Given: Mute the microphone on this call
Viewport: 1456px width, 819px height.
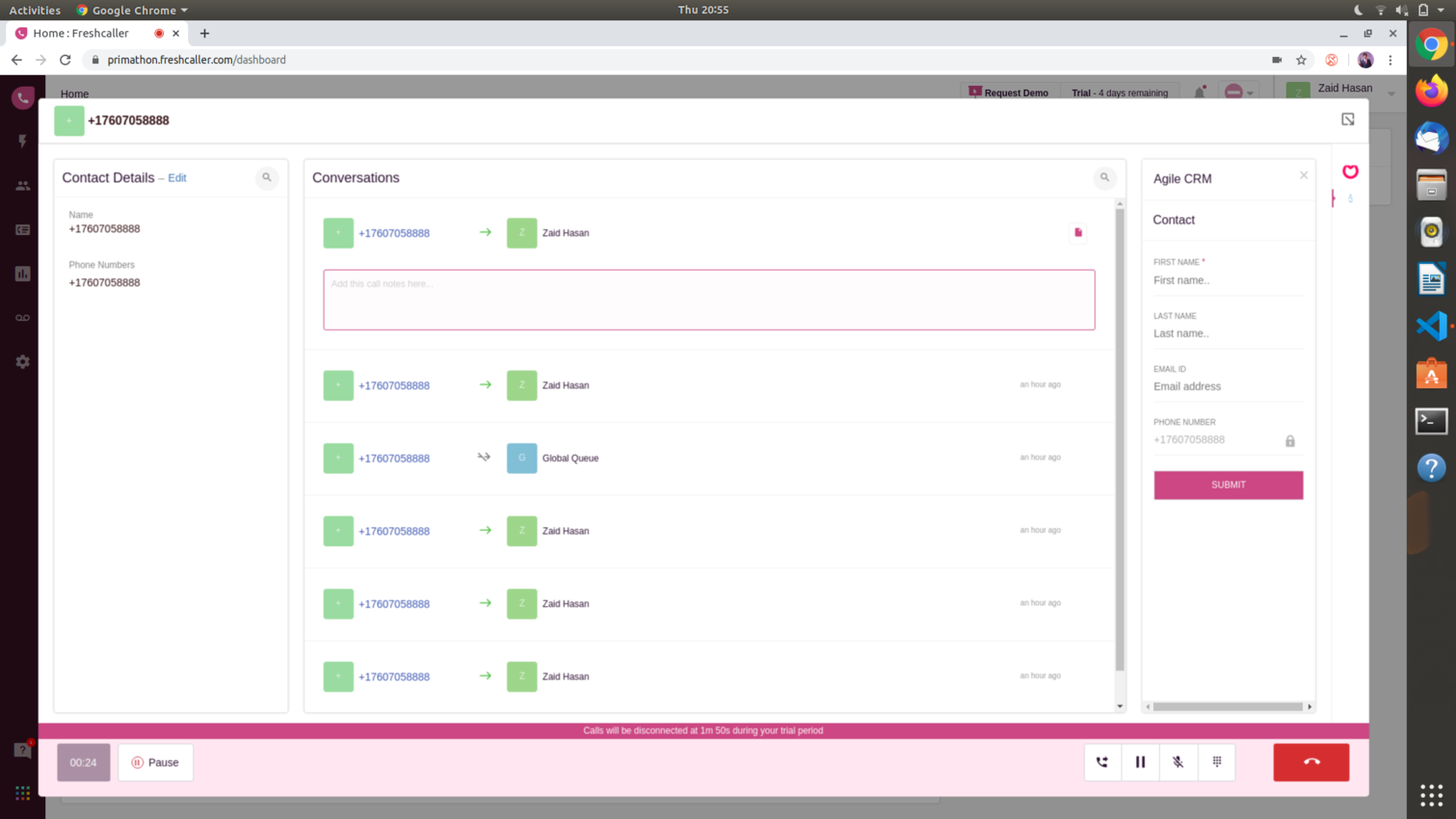Looking at the screenshot, I should [x=1178, y=762].
